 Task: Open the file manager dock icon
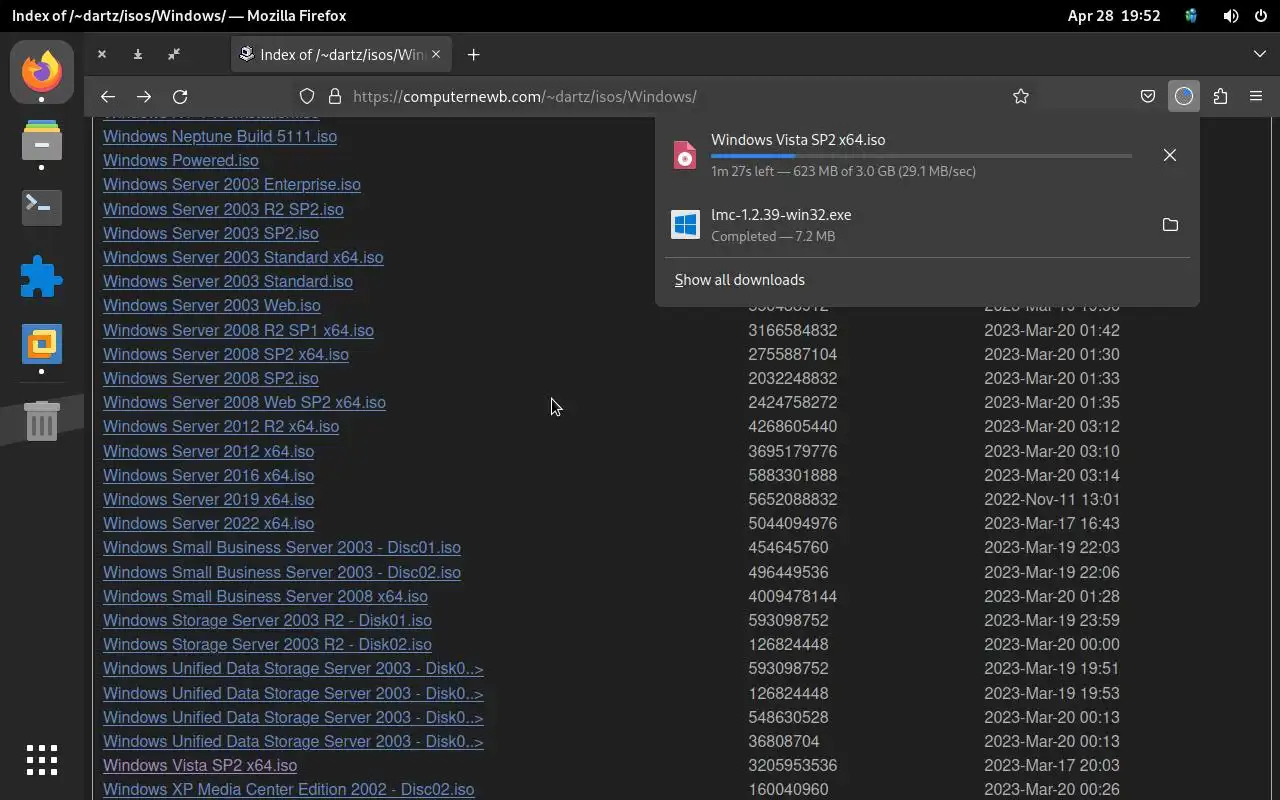(x=42, y=141)
